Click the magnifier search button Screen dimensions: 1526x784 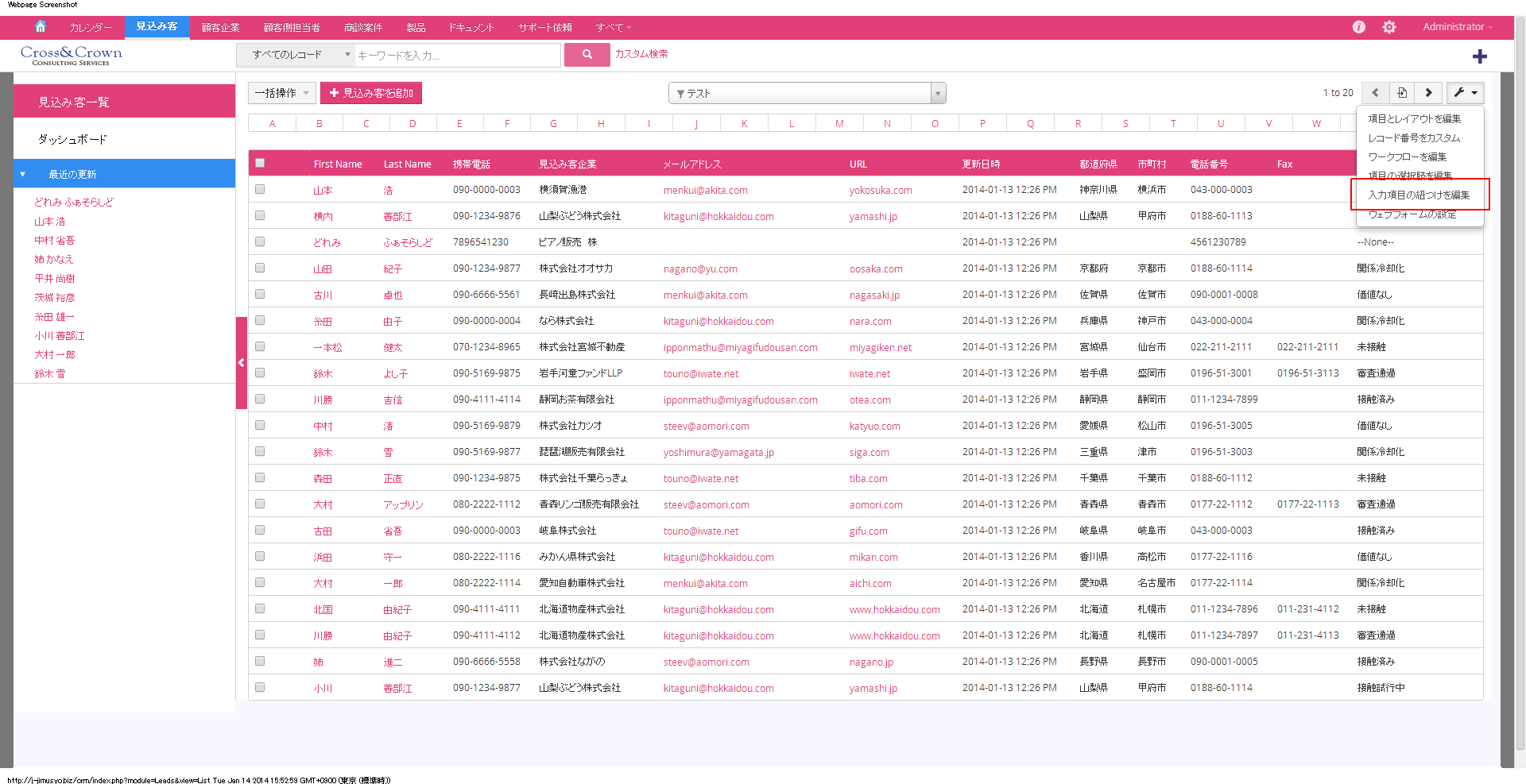coord(587,55)
